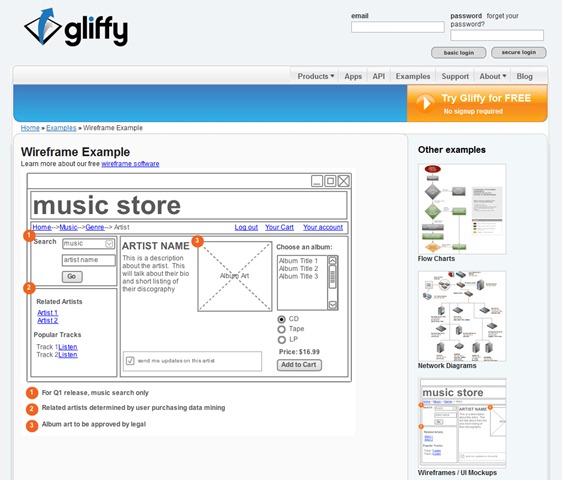Focus the email input field
Viewport: 562px width, 480px height.
pyautogui.click(x=398, y=27)
